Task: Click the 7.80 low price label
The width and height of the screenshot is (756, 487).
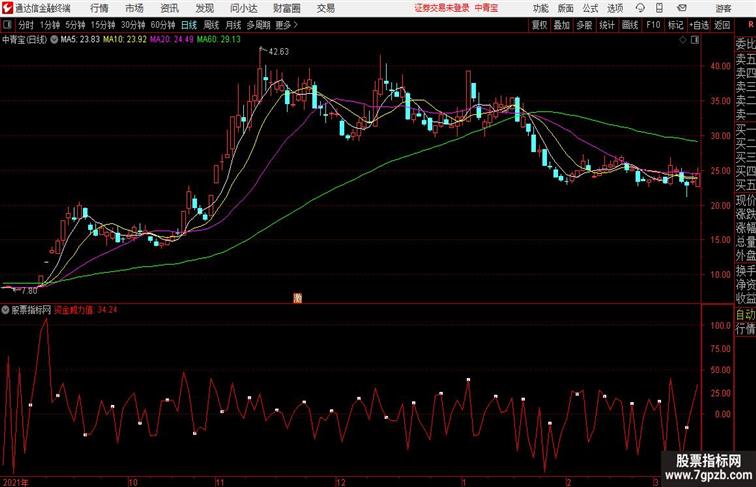Action: 29,291
